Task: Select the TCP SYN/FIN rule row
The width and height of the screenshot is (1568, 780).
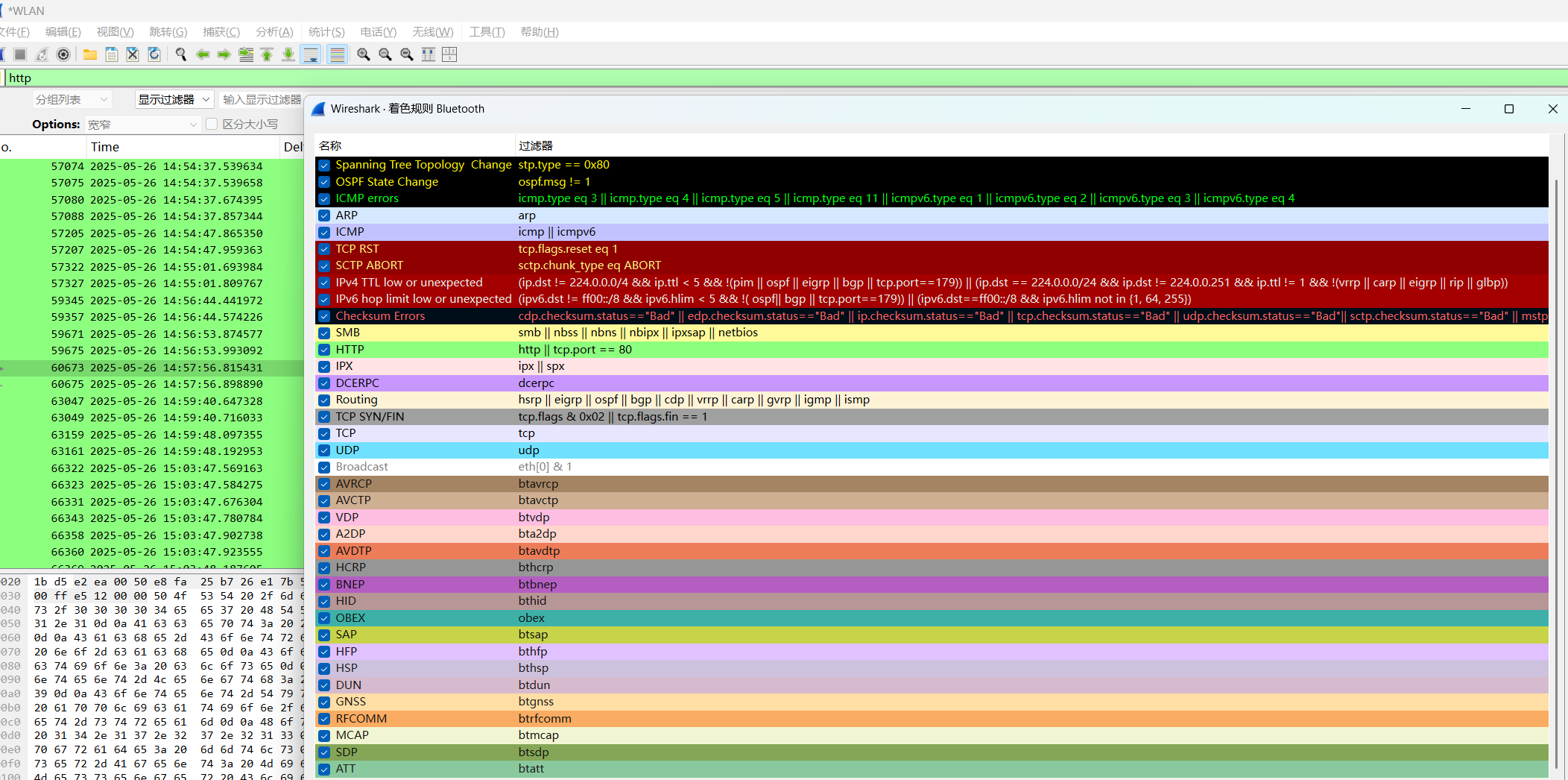Action: [x=932, y=417]
